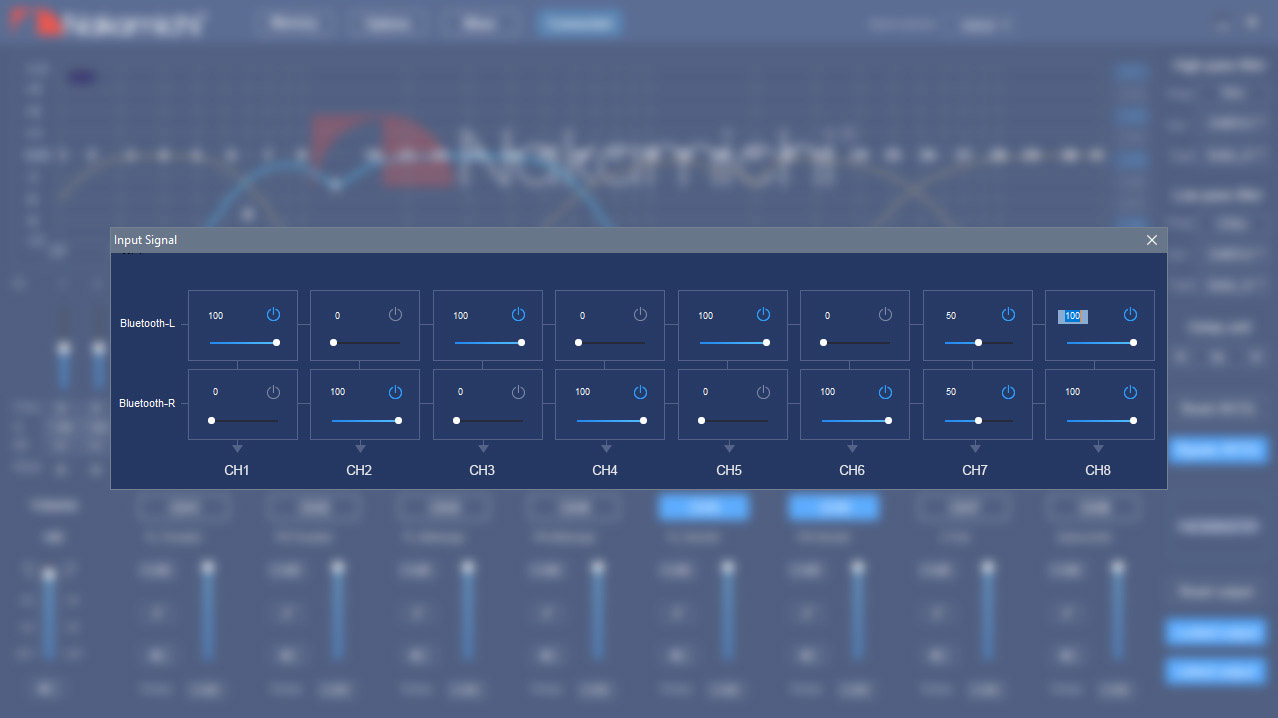This screenshot has width=1278, height=718.
Task: Toggle Bluetooth-L power for CH7
Action: pyautogui.click(x=1008, y=314)
